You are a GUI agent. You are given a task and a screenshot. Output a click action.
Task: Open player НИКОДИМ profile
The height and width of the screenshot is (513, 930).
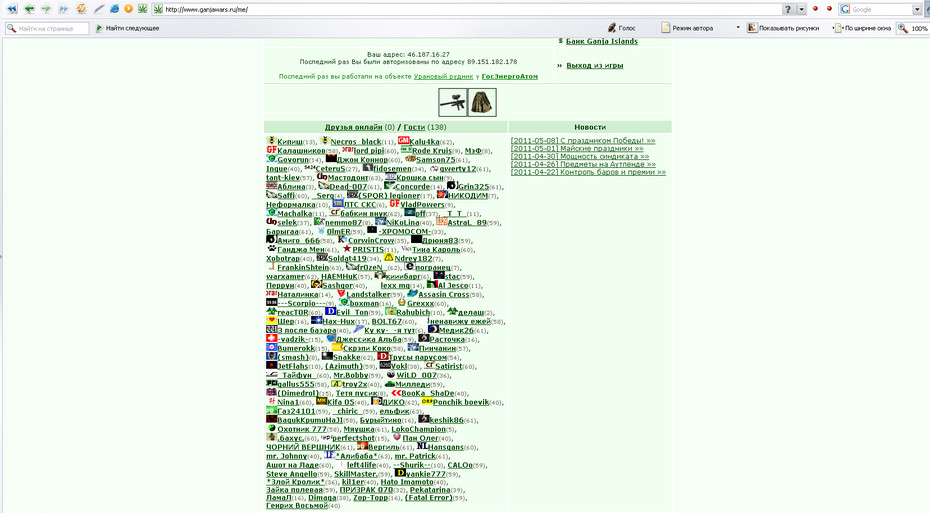(x=467, y=195)
